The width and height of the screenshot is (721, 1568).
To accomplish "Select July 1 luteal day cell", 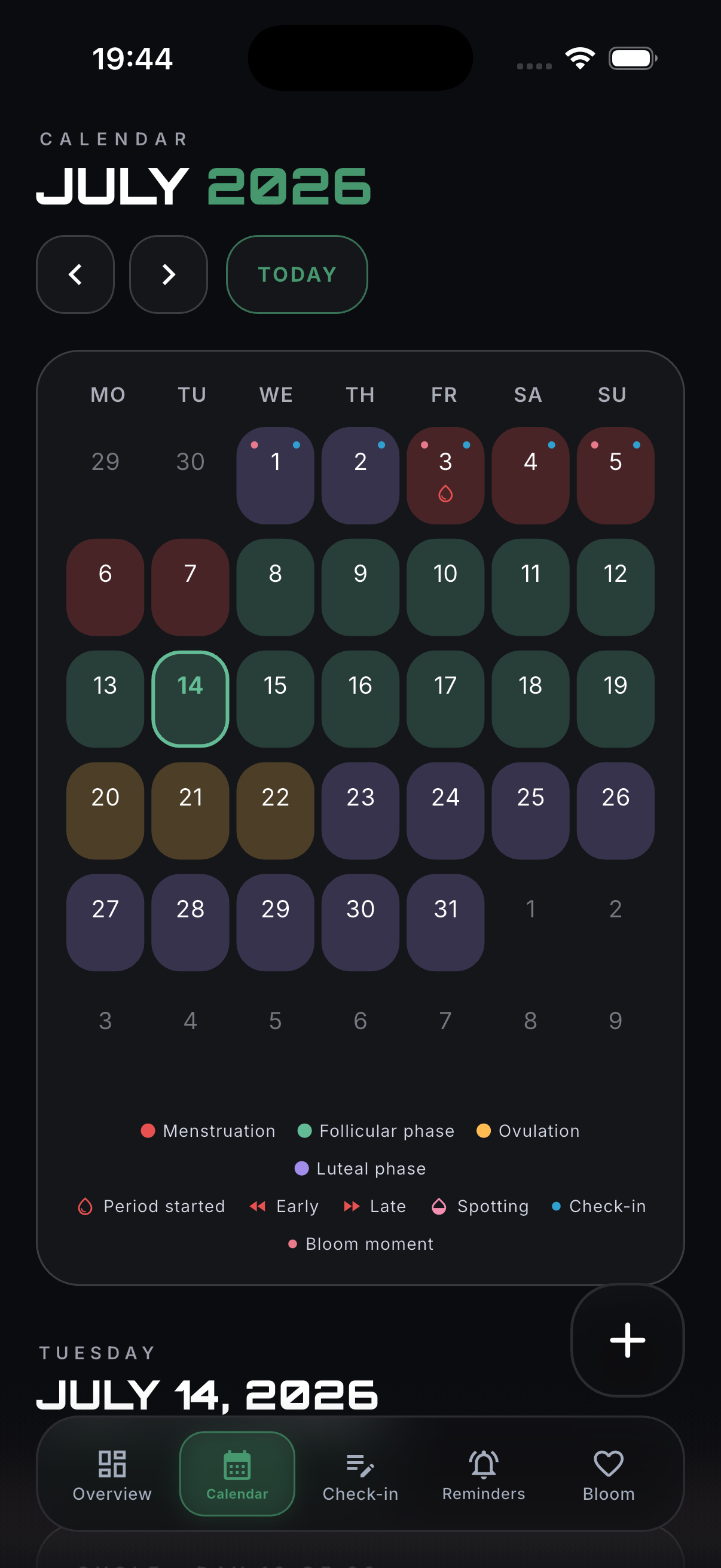I will 276,475.
